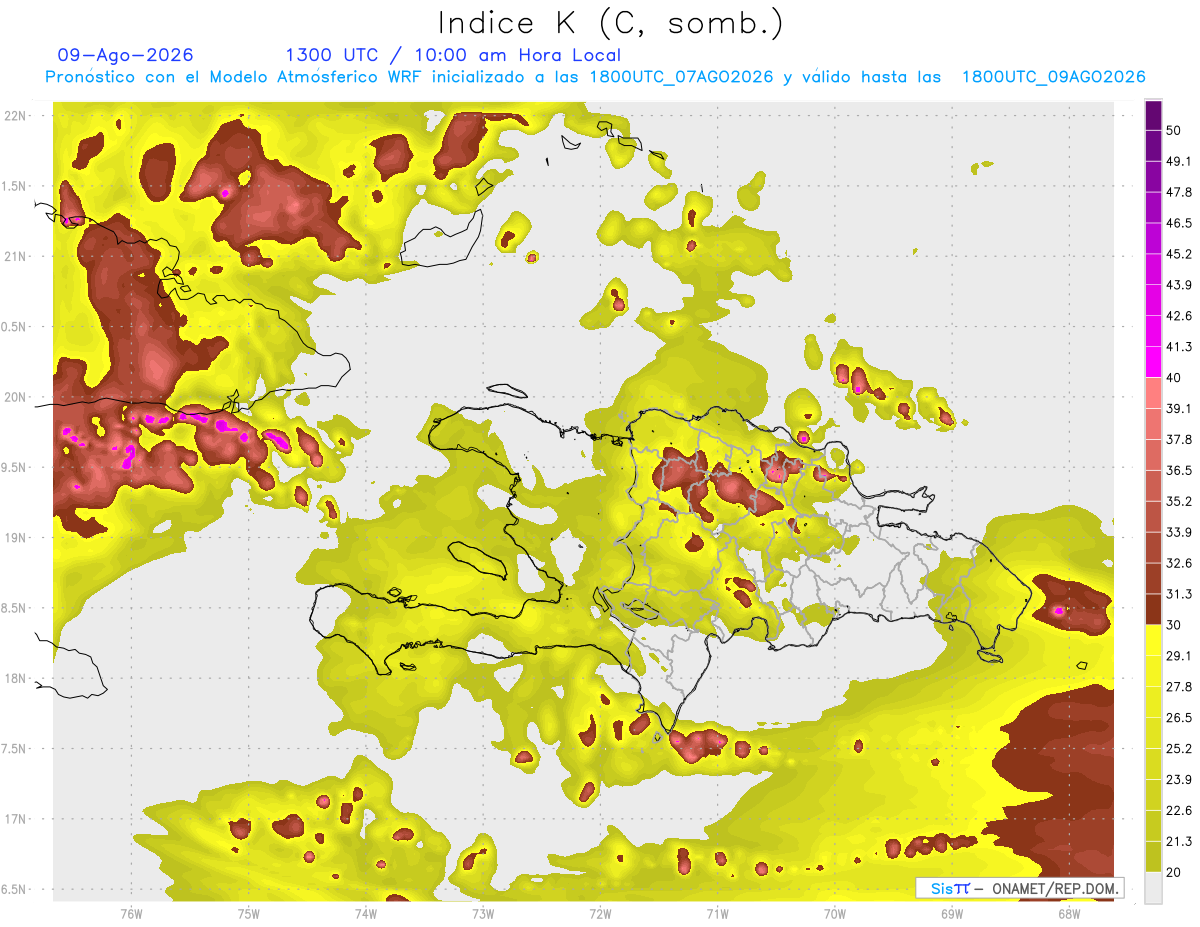
Task: Pick the olive swatch between 20 and 21.3
Action: pos(1153,856)
